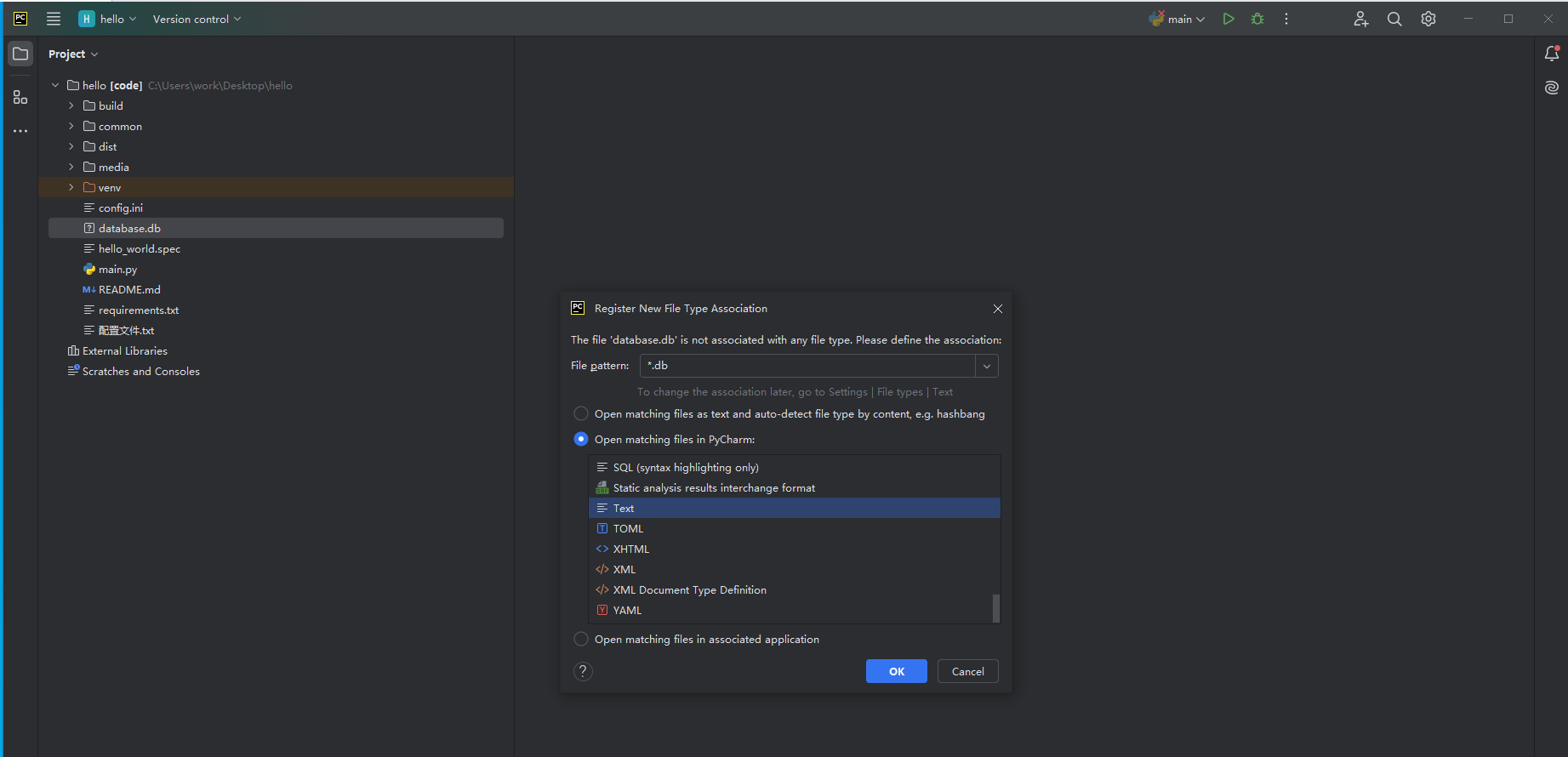This screenshot has width=1568, height=757.
Task: Open the main hamburger menu
Action: coord(54,19)
